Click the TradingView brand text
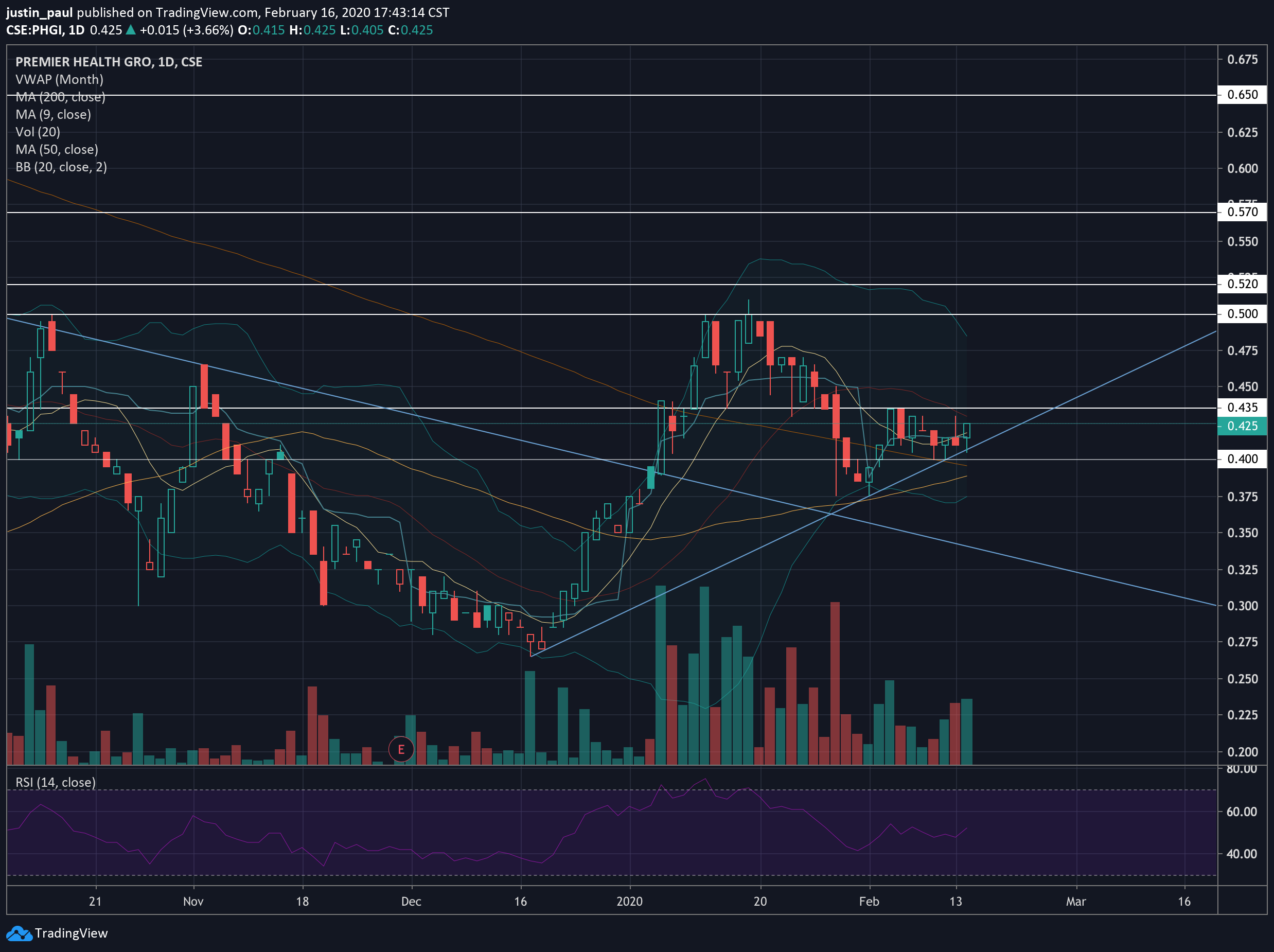The height and width of the screenshot is (952, 1274). point(72,933)
